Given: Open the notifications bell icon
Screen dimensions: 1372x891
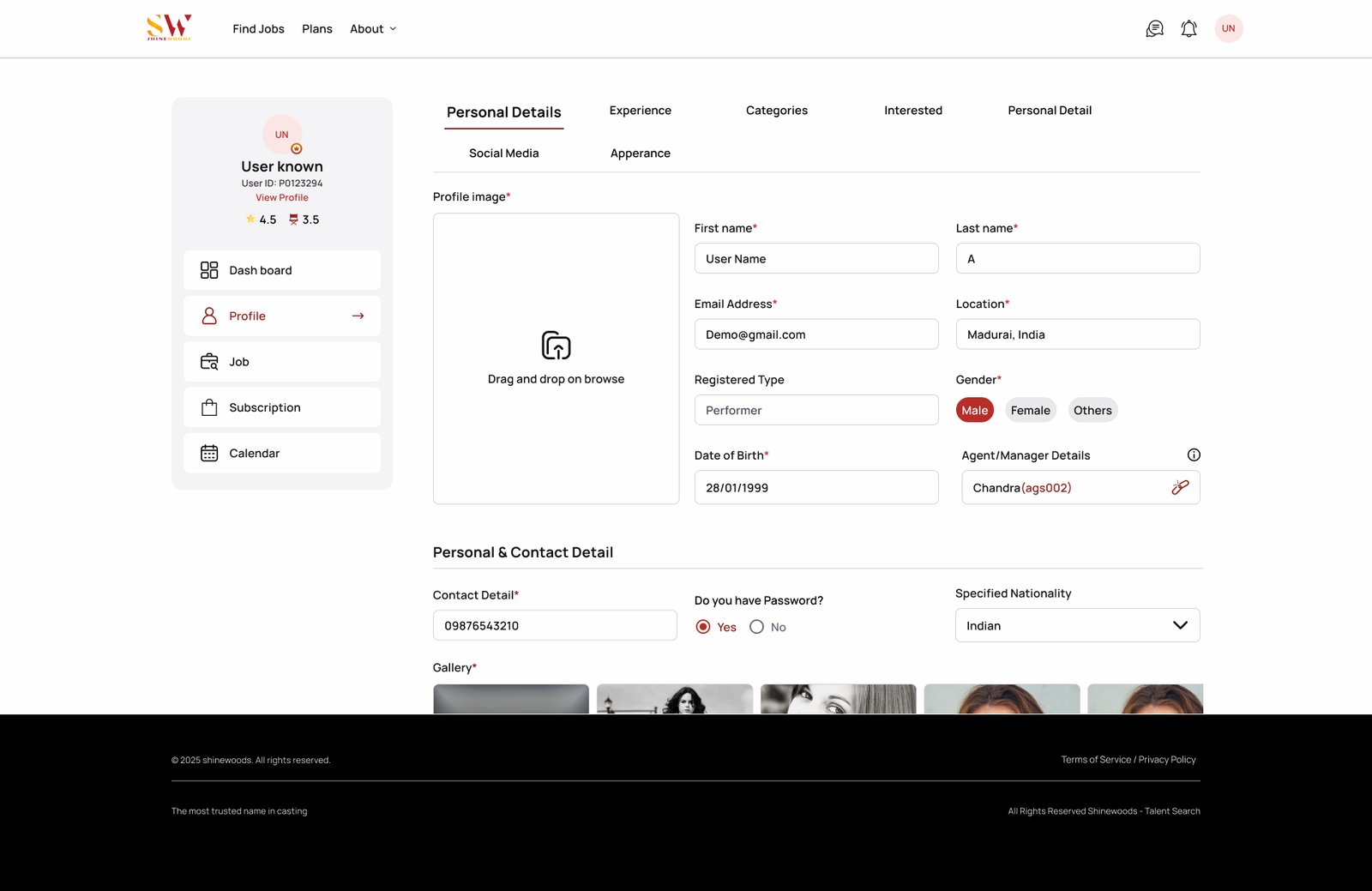Looking at the screenshot, I should [x=1188, y=29].
